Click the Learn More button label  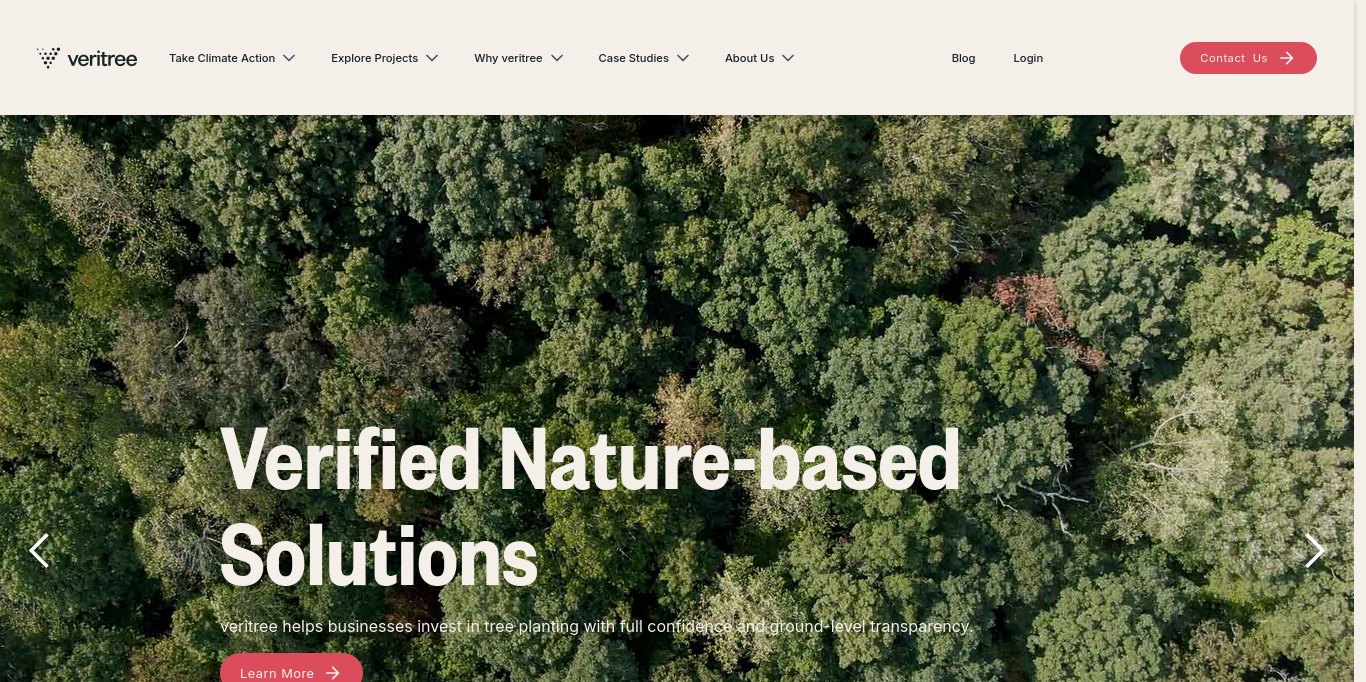point(277,673)
